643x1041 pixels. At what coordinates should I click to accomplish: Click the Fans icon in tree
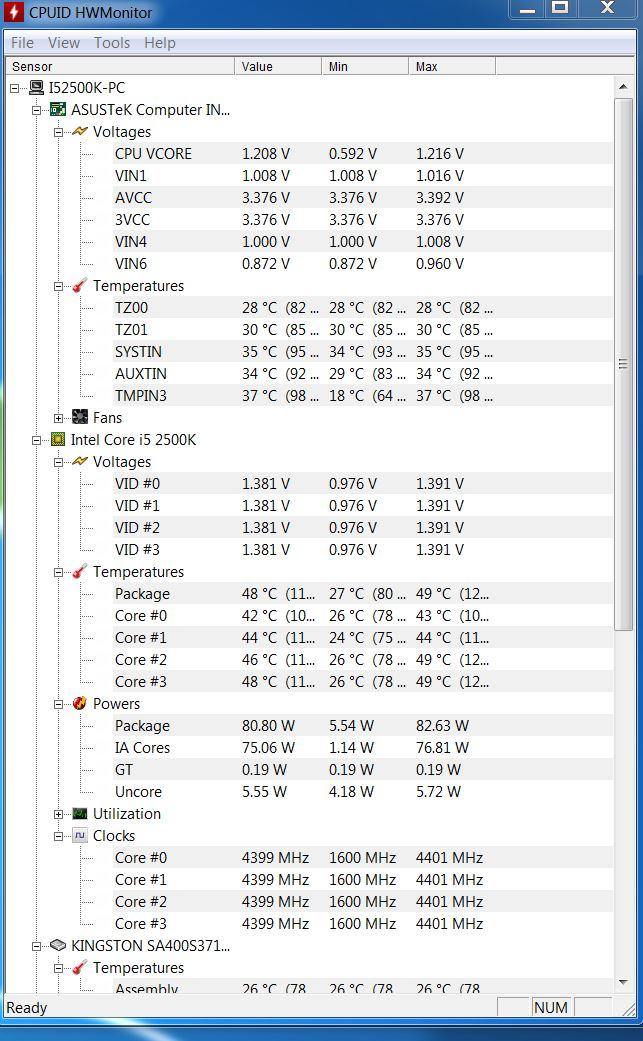(80, 418)
